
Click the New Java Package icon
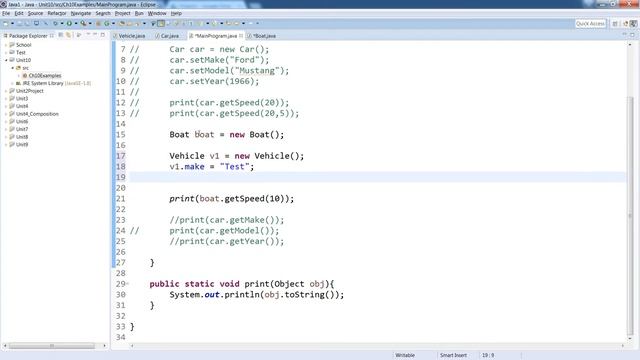pyautogui.click(x=98, y=24)
